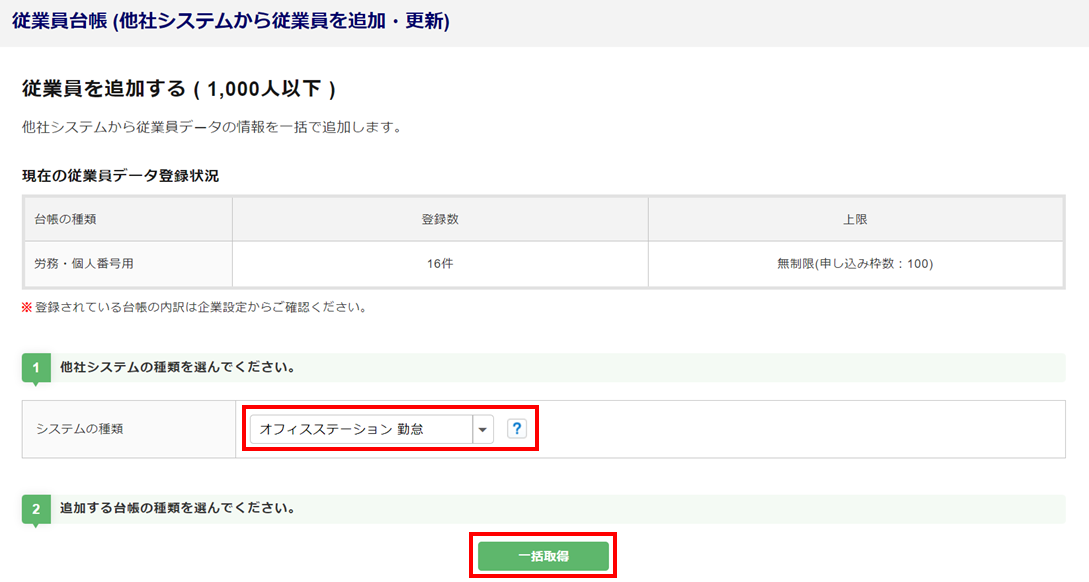Click the red-asterisk note about 企業設定
Image resolution: width=1089 pixels, height=582 pixels.
tap(194, 307)
